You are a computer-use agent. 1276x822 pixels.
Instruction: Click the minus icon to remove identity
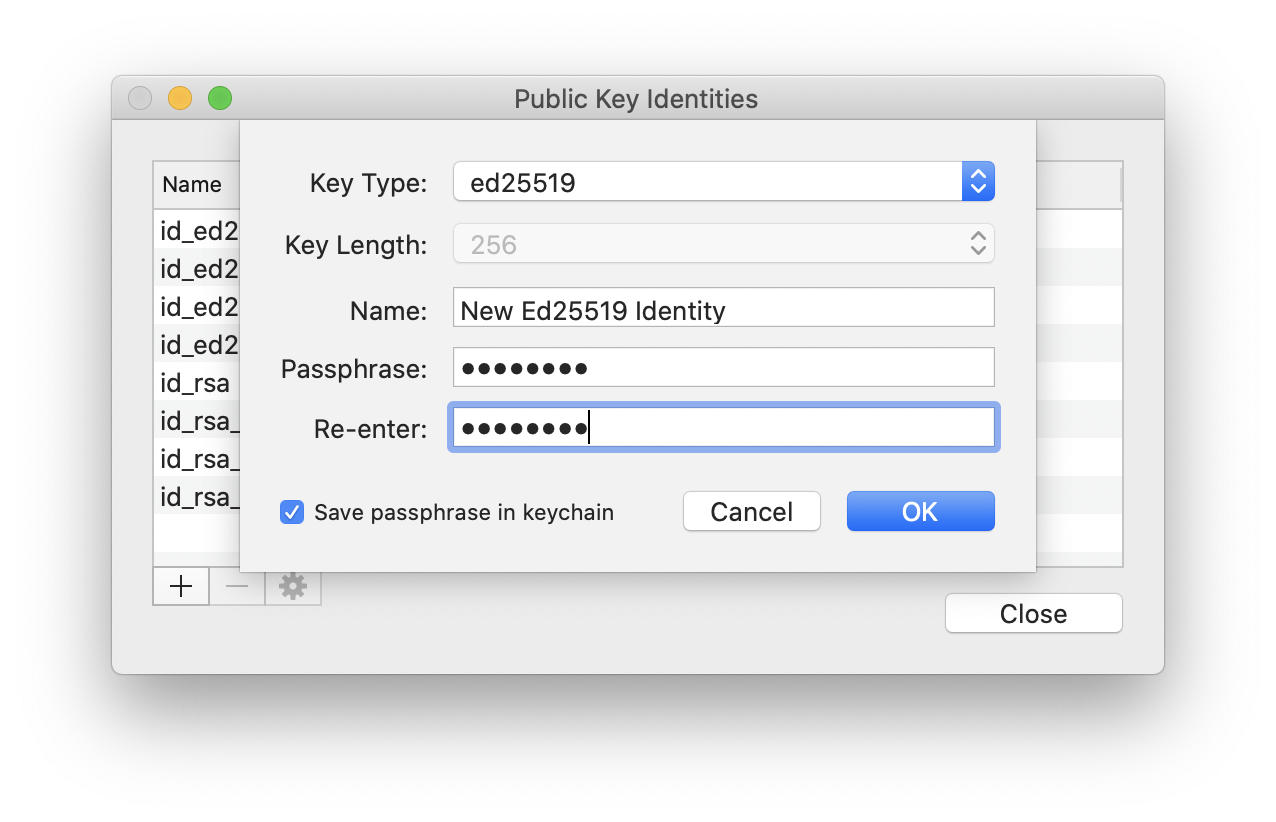coord(237,586)
